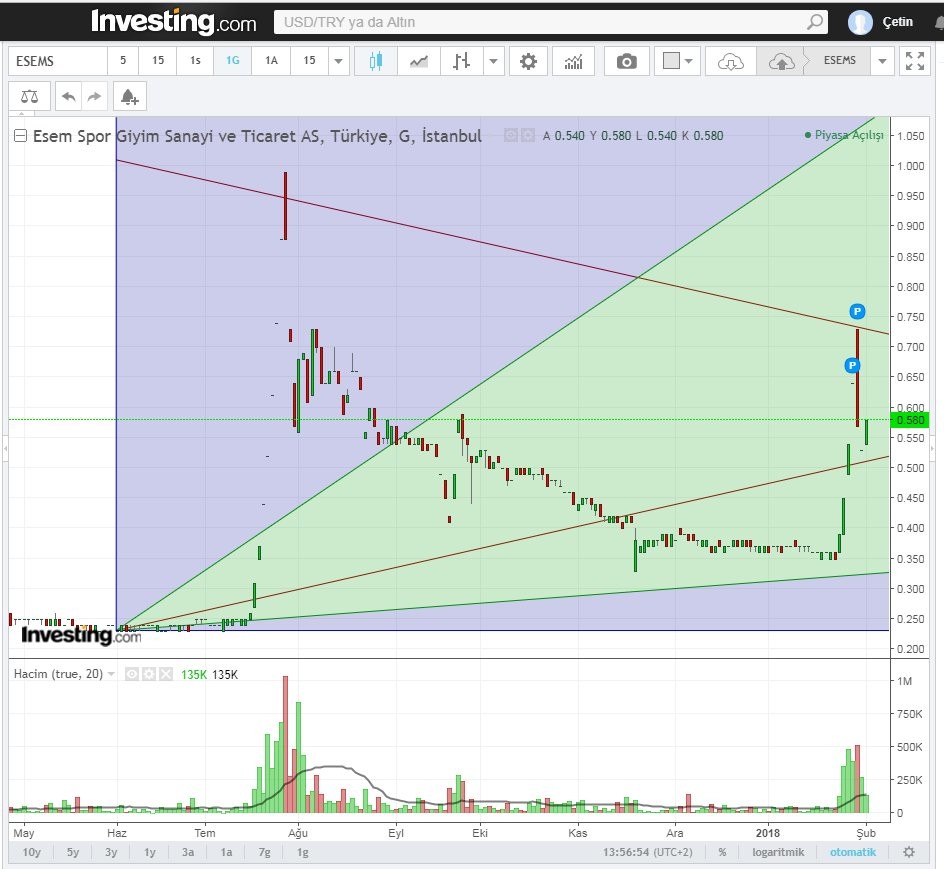Image resolution: width=944 pixels, height=869 pixels.
Task: Select the 1A monthly interval
Action: pyautogui.click(x=271, y=60)
